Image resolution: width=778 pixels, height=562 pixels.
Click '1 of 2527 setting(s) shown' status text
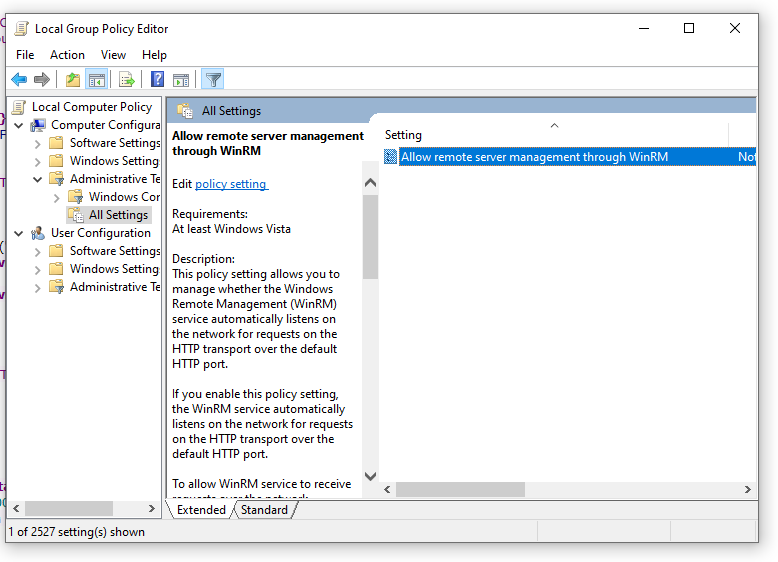76,532
